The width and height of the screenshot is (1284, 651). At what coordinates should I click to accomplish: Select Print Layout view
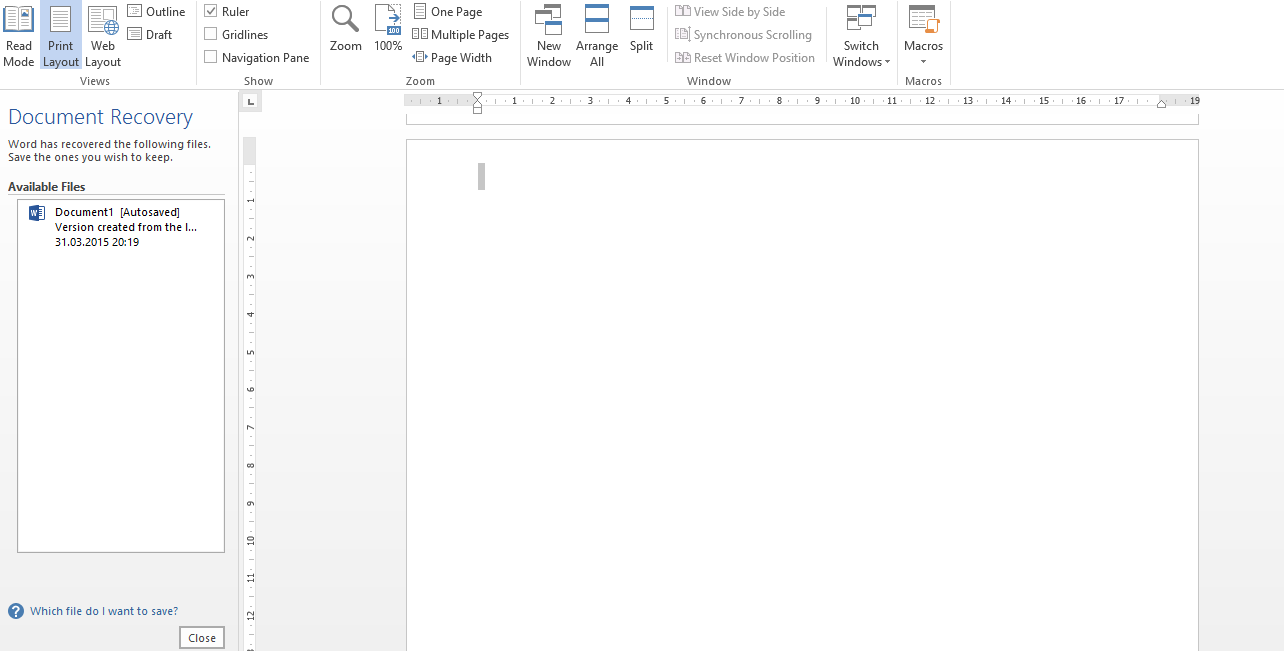[x=61, y=36]
